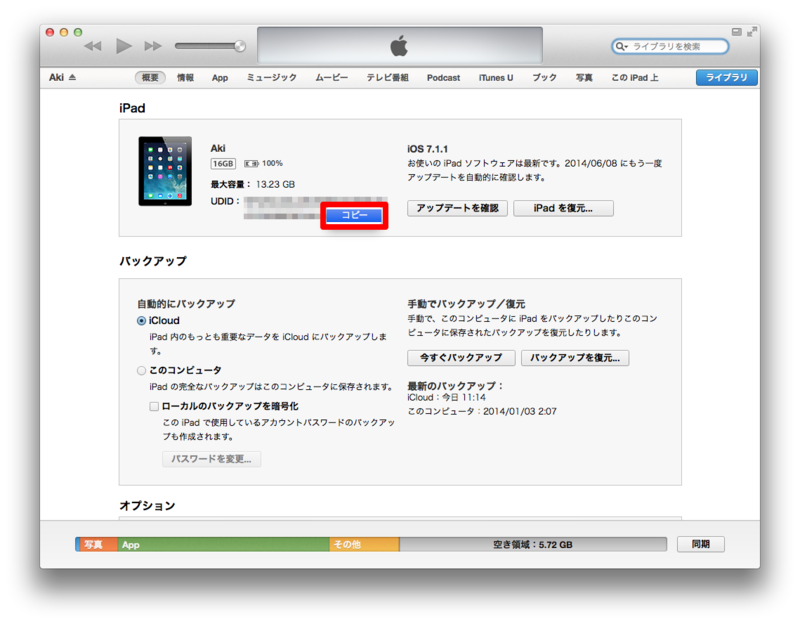
Task: Click the コピー button
Action: 354,215
